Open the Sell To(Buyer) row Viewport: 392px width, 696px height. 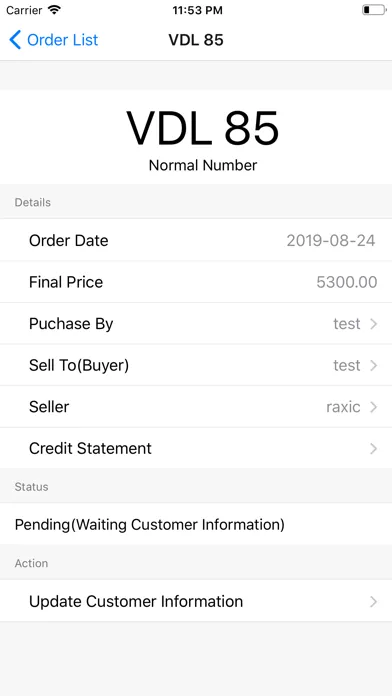[196, 365]
